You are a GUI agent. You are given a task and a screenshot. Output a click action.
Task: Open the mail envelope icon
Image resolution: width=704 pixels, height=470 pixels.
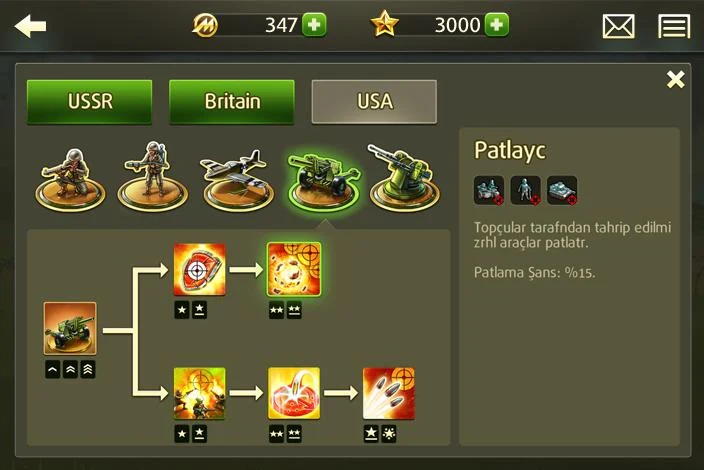coord(618,26)
